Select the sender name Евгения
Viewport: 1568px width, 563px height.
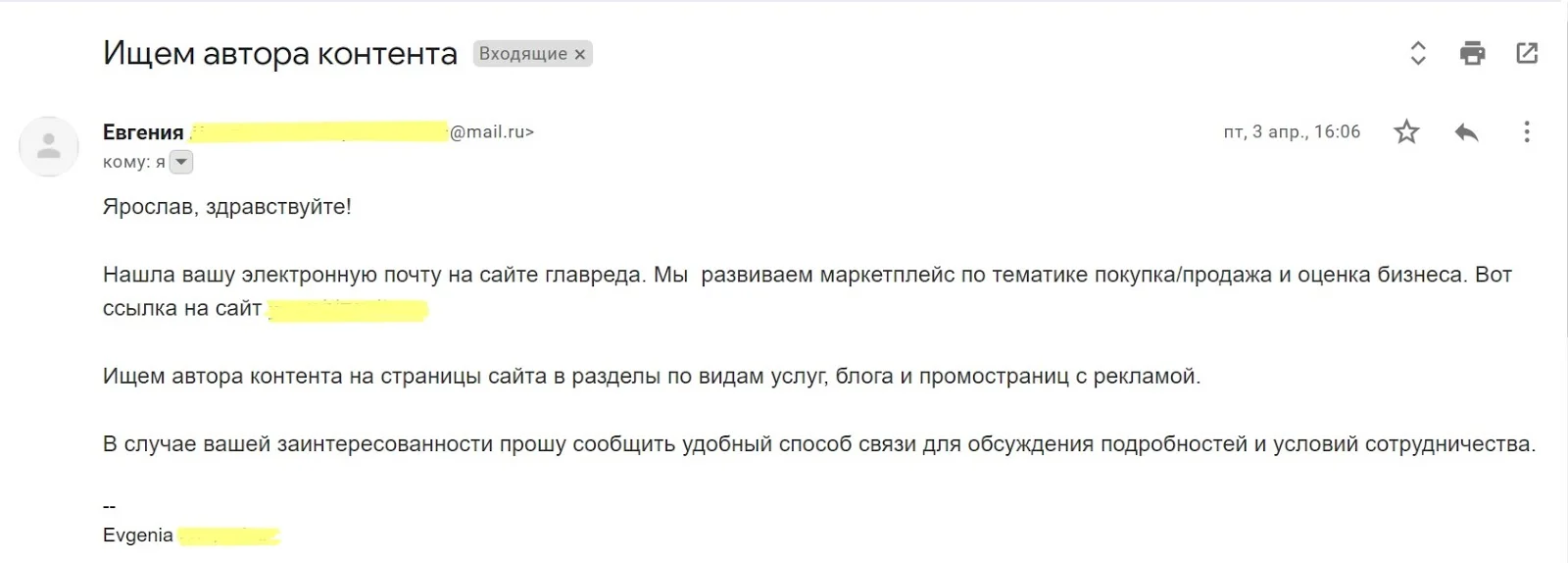(143, 132)
